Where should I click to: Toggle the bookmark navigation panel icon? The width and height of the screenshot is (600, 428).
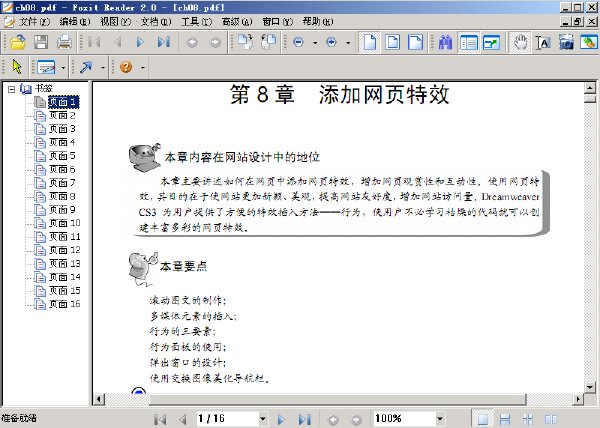(x=469, y=42)
